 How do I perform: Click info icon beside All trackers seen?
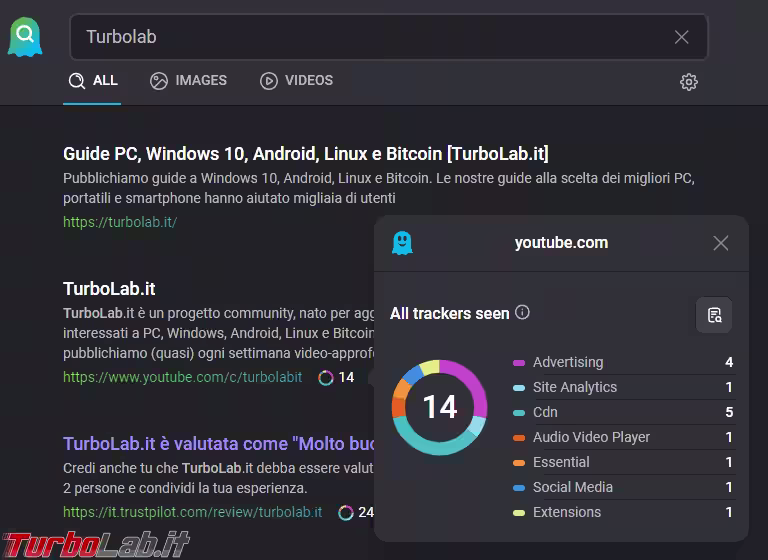[522, 312]
